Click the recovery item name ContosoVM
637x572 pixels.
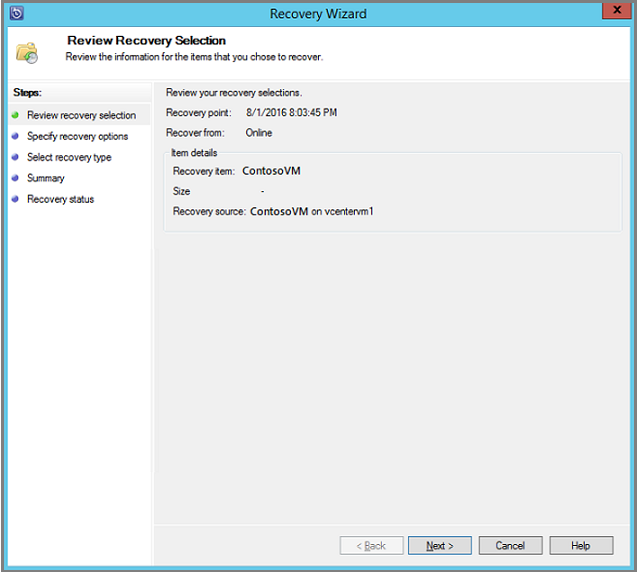click(x=271, y=171)
